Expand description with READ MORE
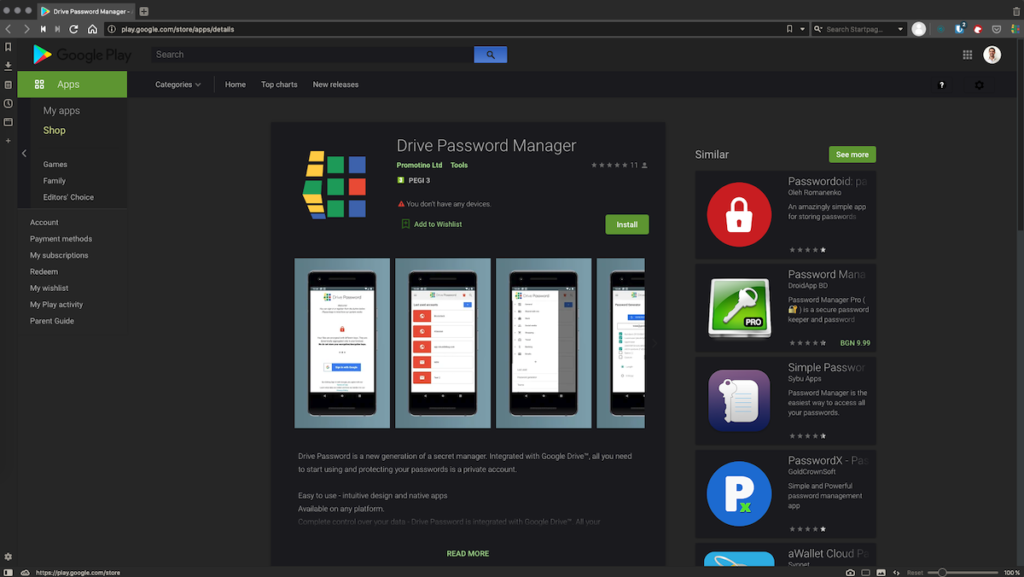Image resolution: width=1024 pixels, height=577 pixels. point(468,554)
